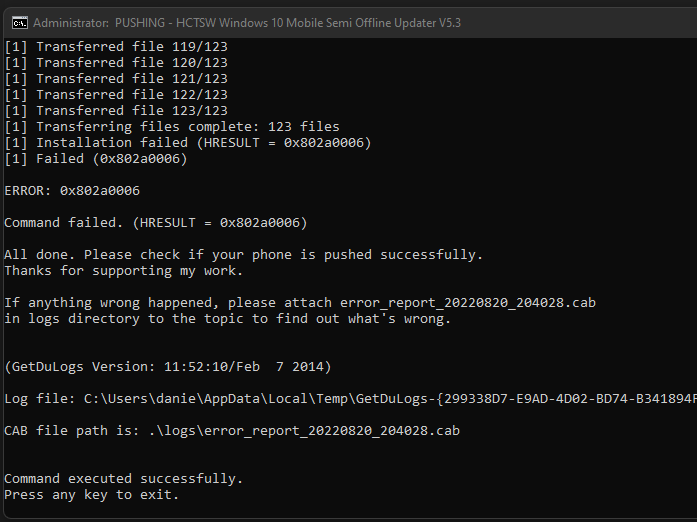Viewport: 697px width, 522px height.
Task: Click the 'Press any key to exit.' prompt
Action: pos(92,494)
